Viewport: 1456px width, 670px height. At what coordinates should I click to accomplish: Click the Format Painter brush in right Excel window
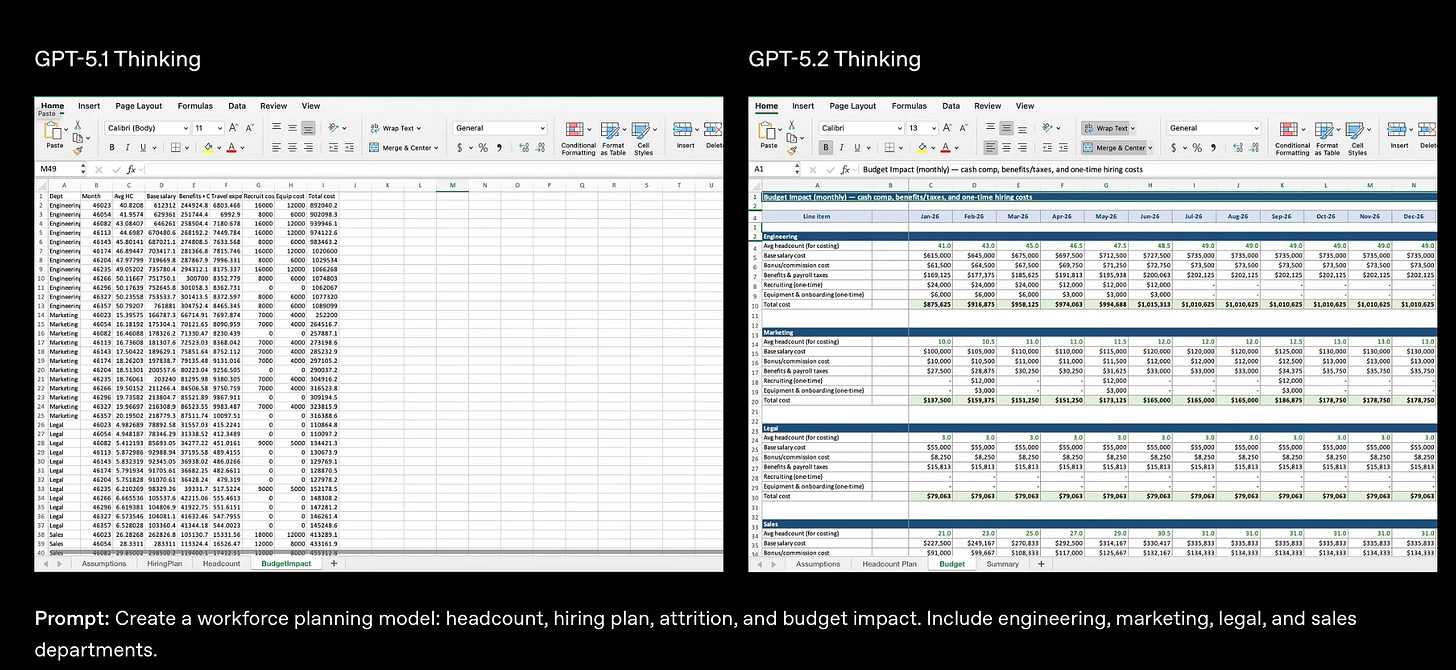792,151
